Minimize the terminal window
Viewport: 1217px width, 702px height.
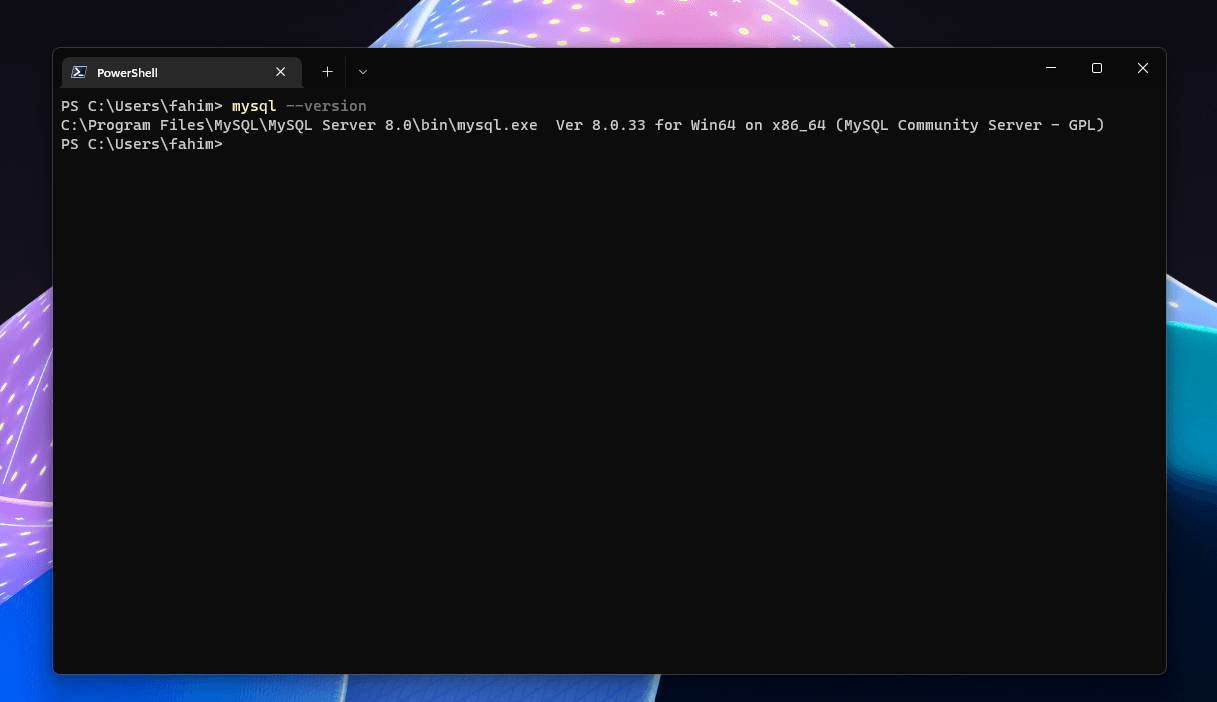pos(1051,68)
